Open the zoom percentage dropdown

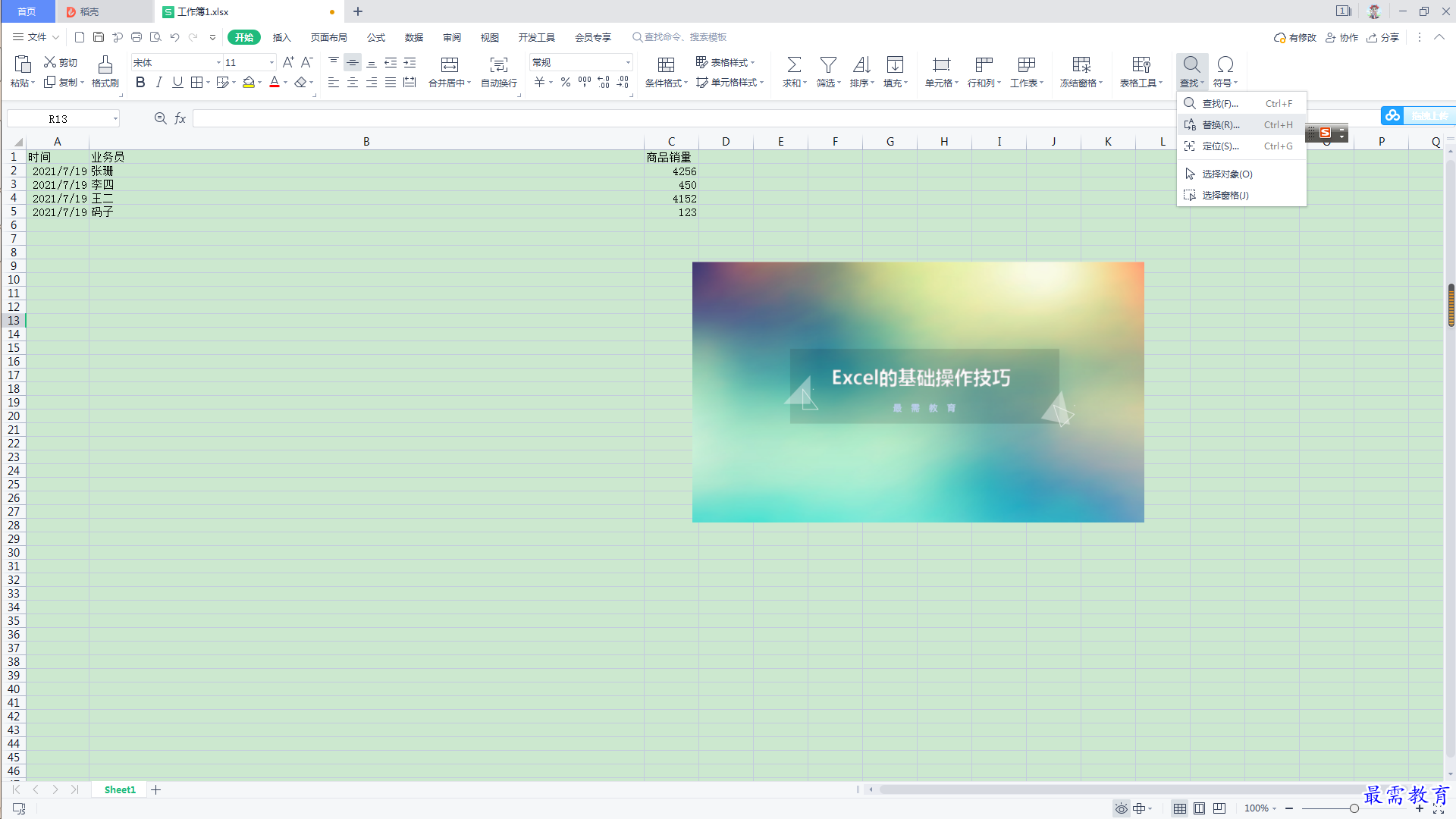point(1260,808)
